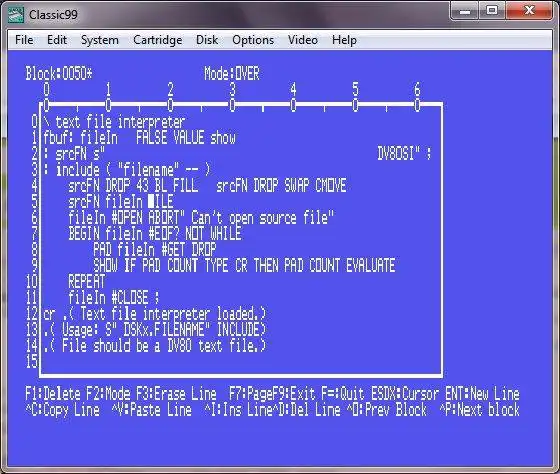Click 'File should be a DV80 text file.)' line
Viewport: 560px width, 474px height.
[x=164, y=345]
